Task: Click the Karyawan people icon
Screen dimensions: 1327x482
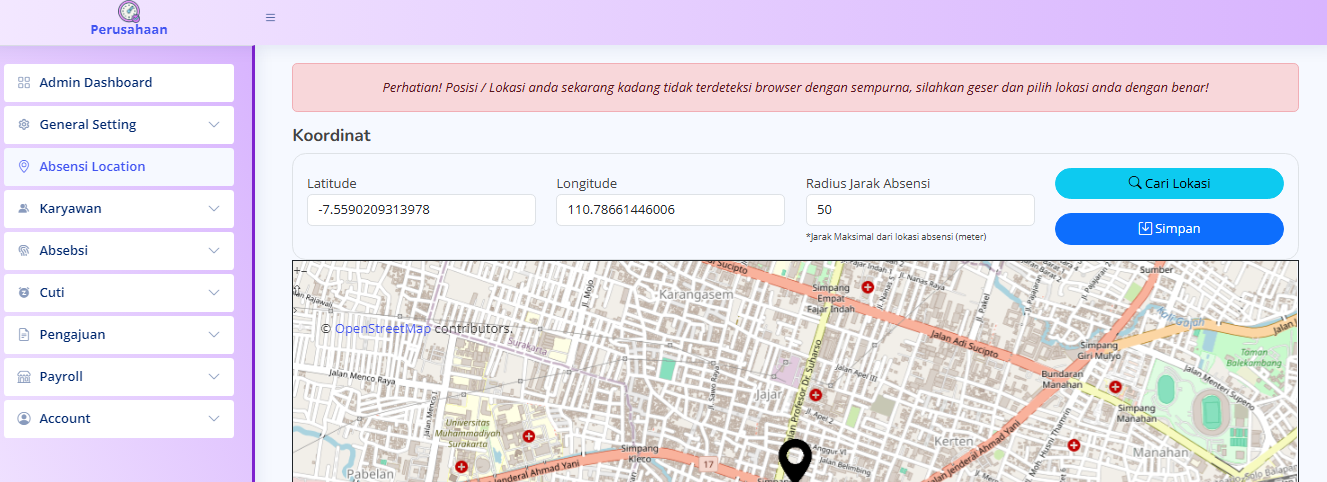Action: [24, 209]
